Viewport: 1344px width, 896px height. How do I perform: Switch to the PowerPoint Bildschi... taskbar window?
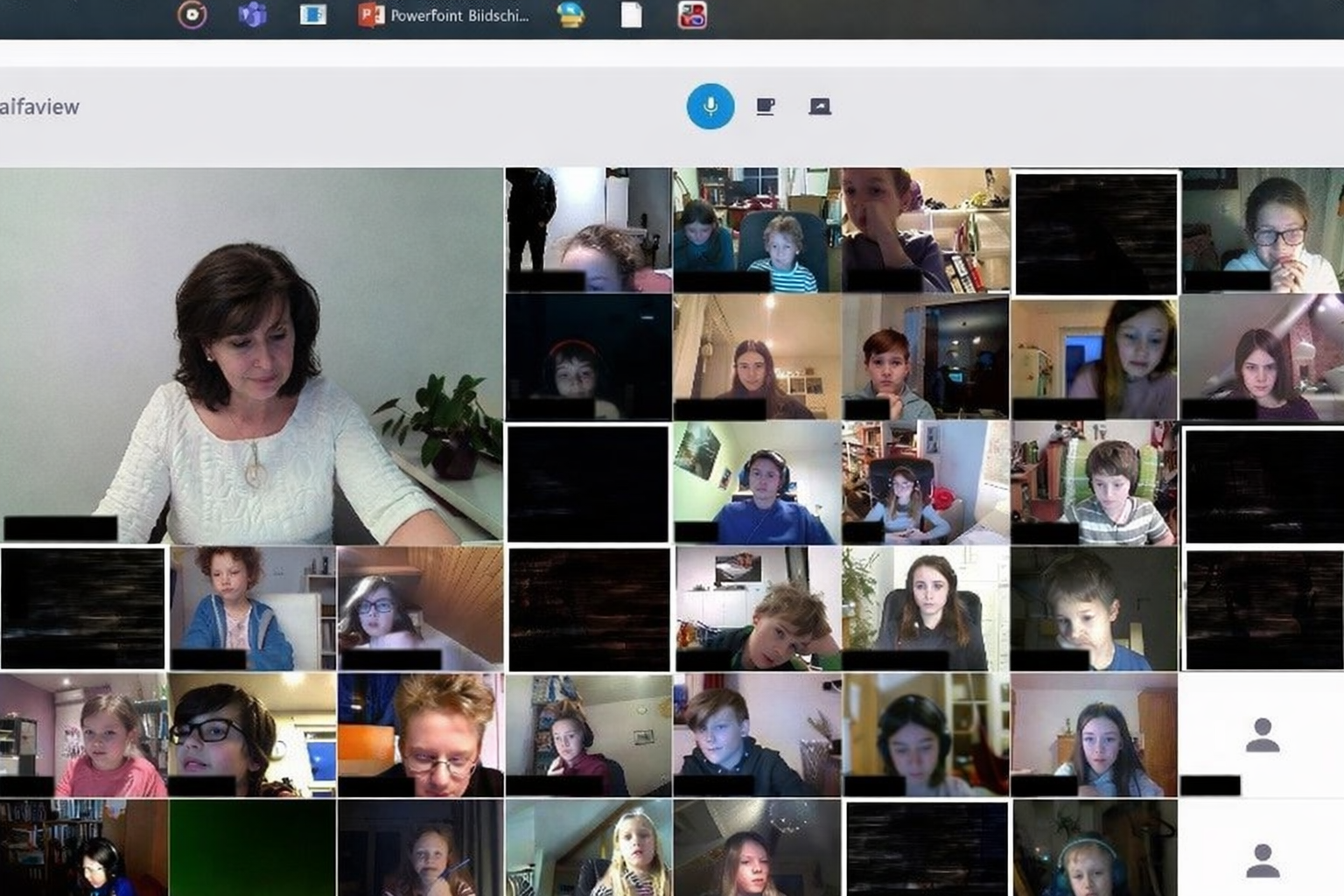click(444, 15)
